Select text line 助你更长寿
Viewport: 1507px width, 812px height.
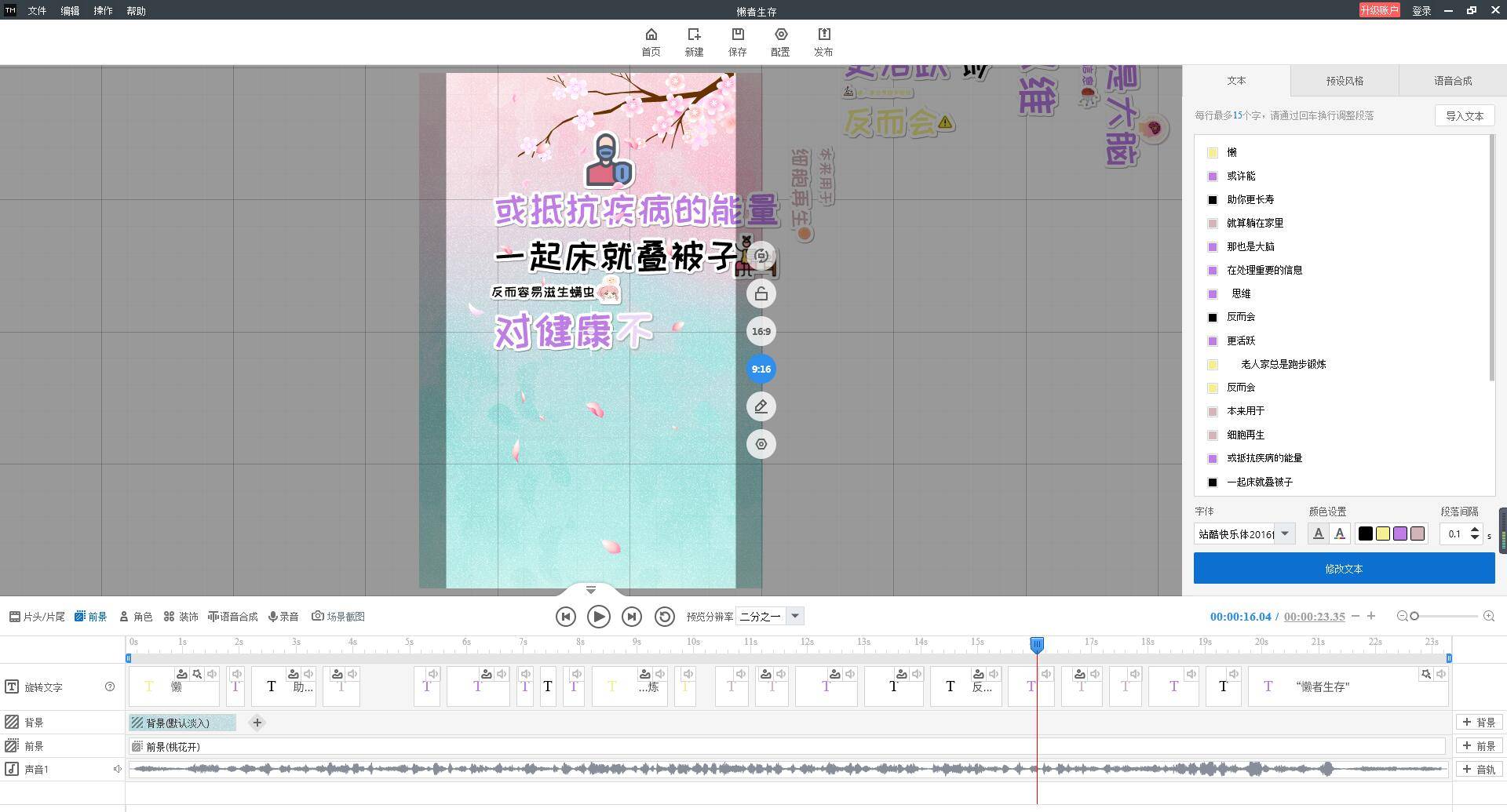1250,199
